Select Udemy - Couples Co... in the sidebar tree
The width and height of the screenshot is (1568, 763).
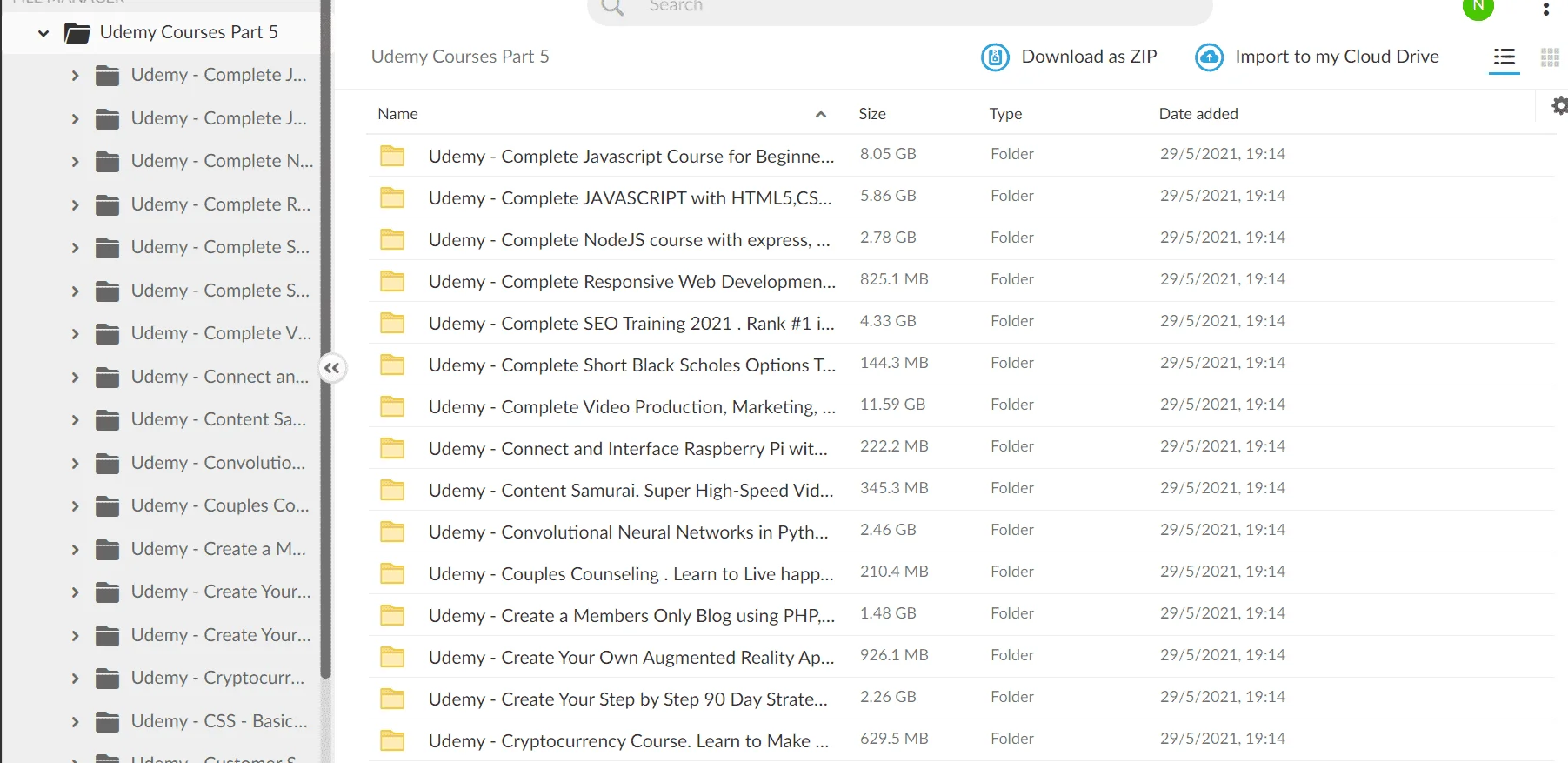point(219,505)
